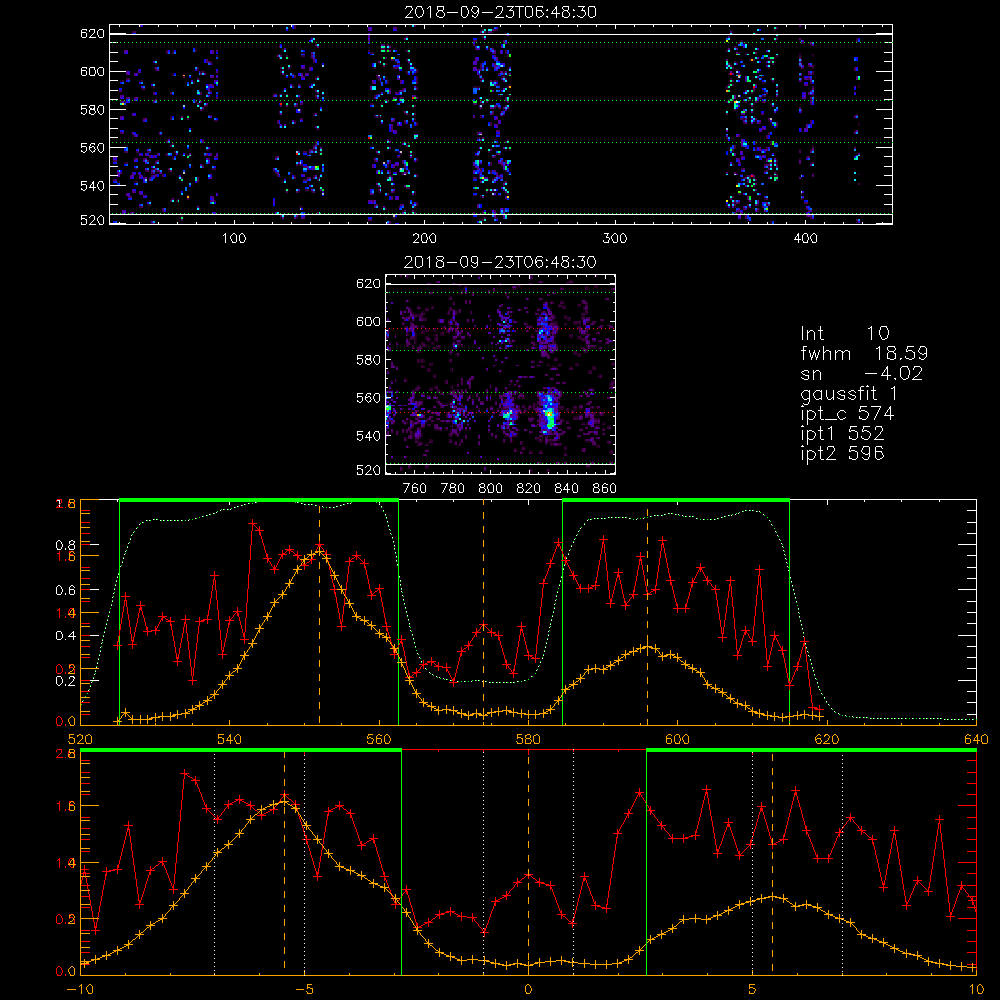Click y-axis label 580 on top plot
The height and width of the screenshot is (1000, 1000).
click(92, 110)
